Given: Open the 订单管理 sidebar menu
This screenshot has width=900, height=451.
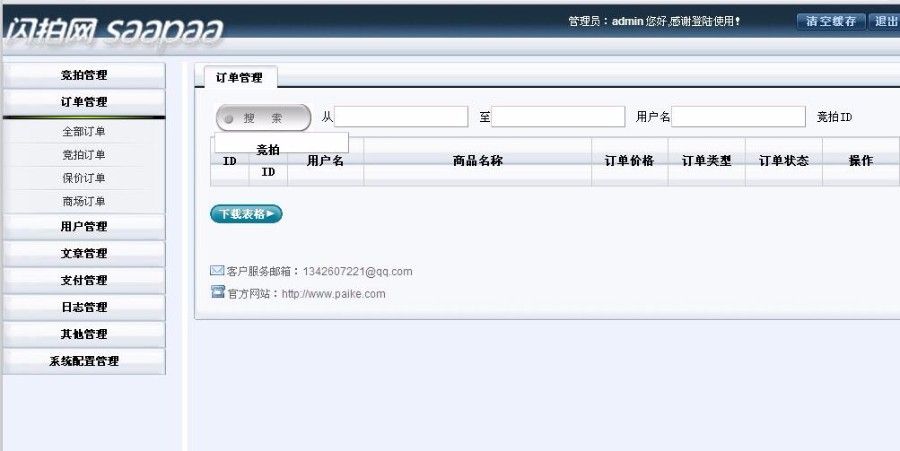Looking at the screenshot, I should click(x=84, y=102).
